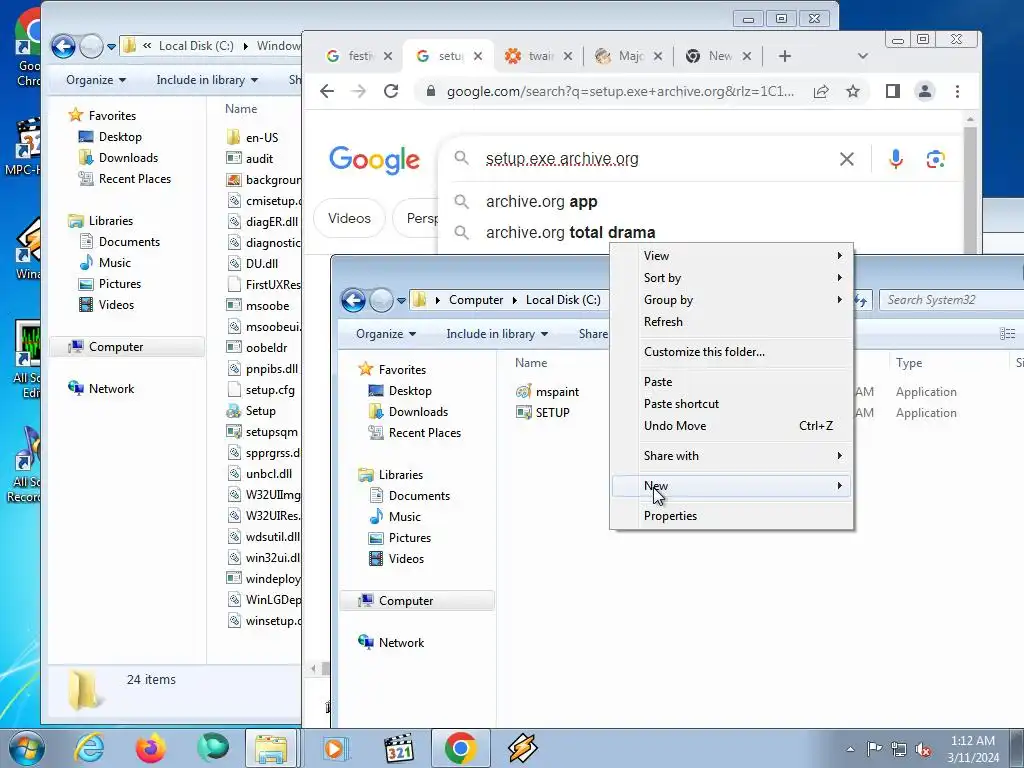Launch Internet Explorer from taskbar
1024x768 pixels.
89,748
